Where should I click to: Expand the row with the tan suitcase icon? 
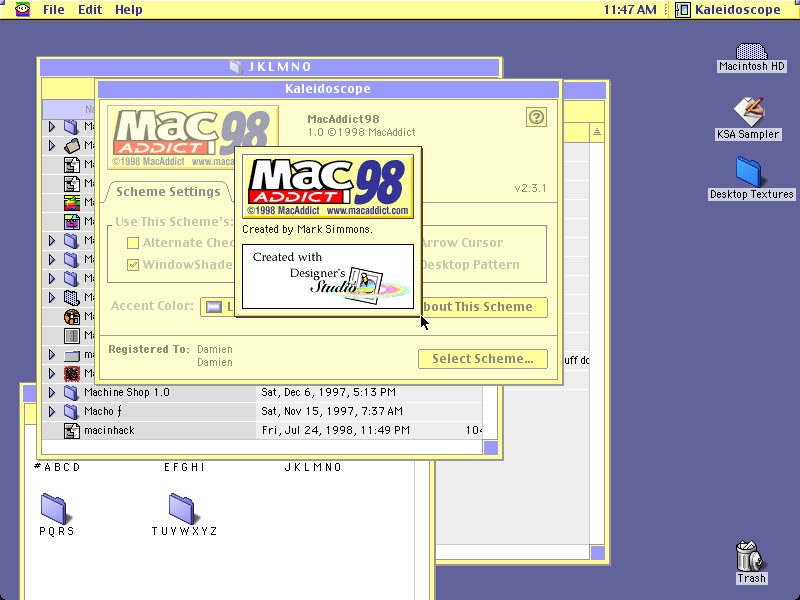pyautogui.click(x=52, y=145)
